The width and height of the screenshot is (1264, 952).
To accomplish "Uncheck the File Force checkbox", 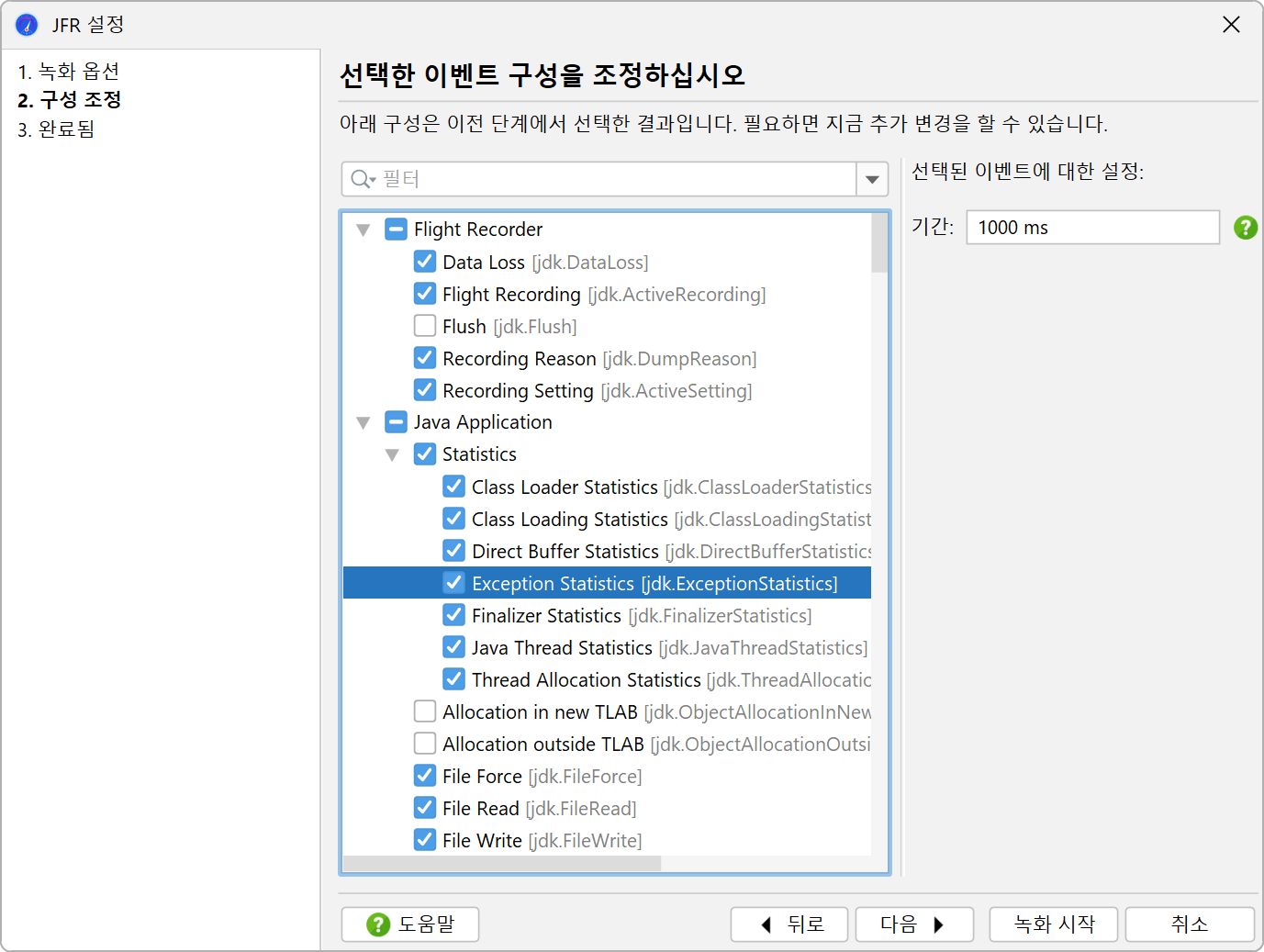I will 425,776.
